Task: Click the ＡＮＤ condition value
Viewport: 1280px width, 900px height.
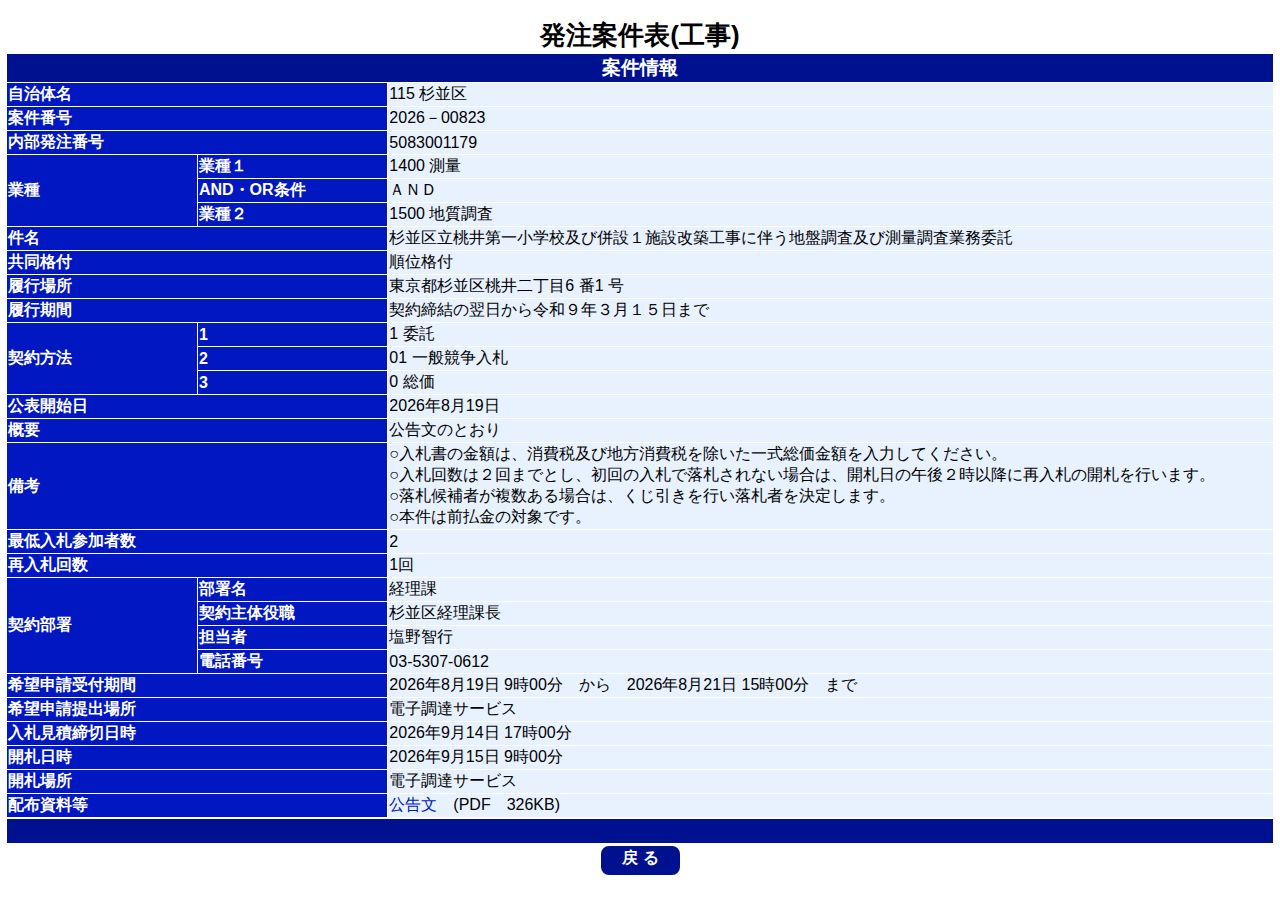Action: pos(413,190)
